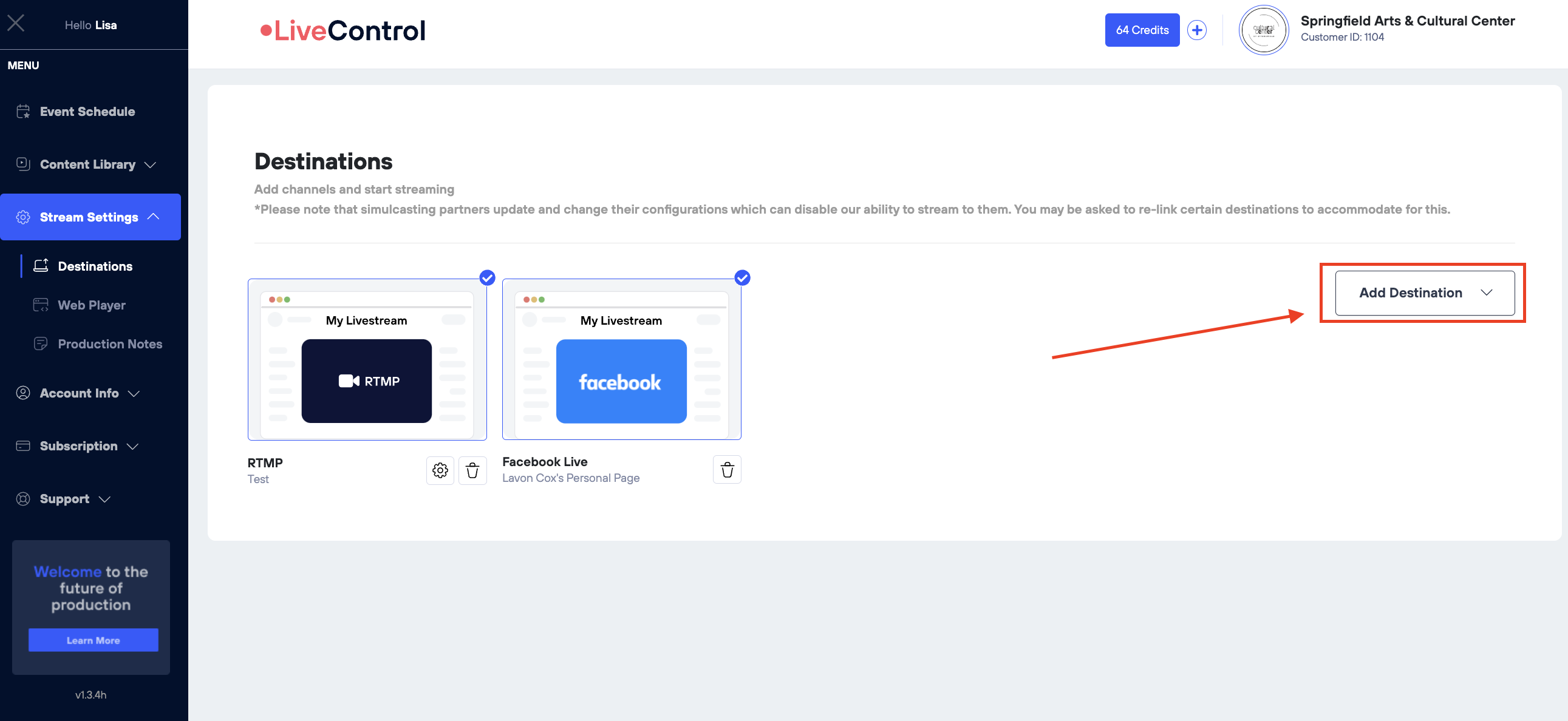Image resolution: width=1568 pixels, height=721 pixels.
Task: Expand the Content Library menu
Action: pos(88,164)
